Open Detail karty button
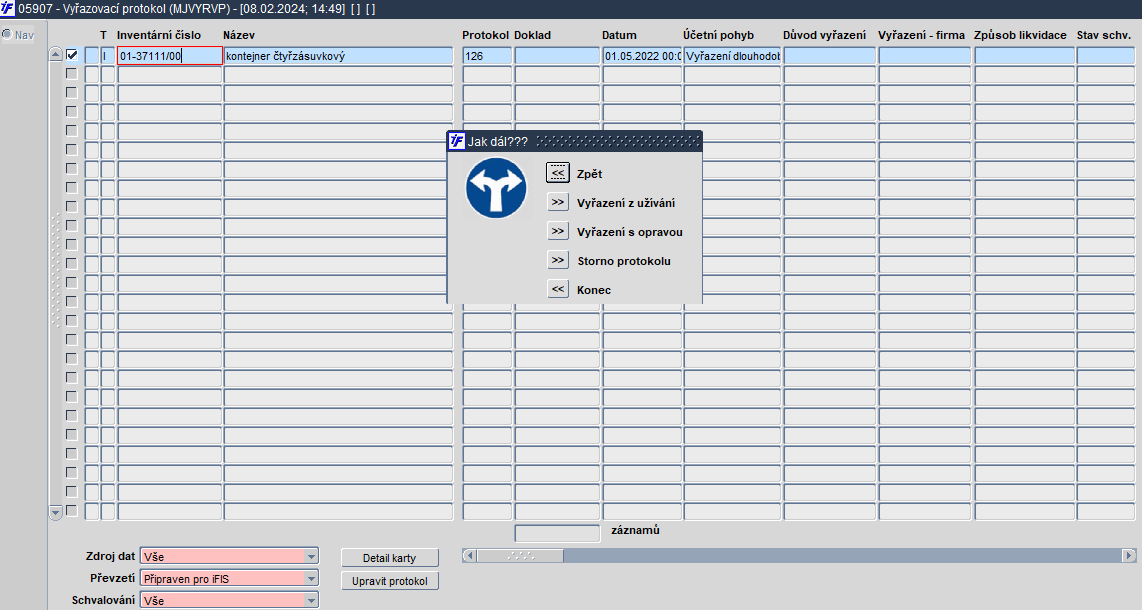 [x=390, y=558]
